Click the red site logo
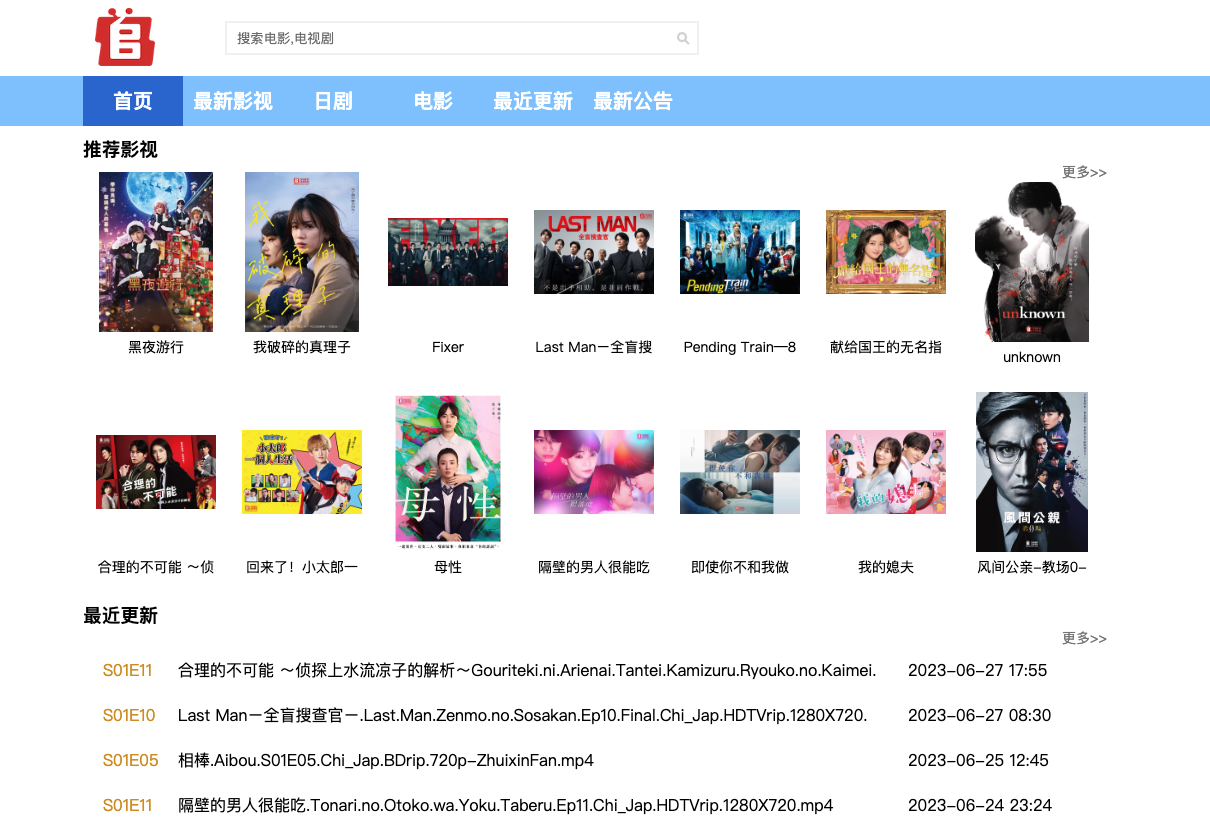The image size is (1210, 826). pos(125,37)
